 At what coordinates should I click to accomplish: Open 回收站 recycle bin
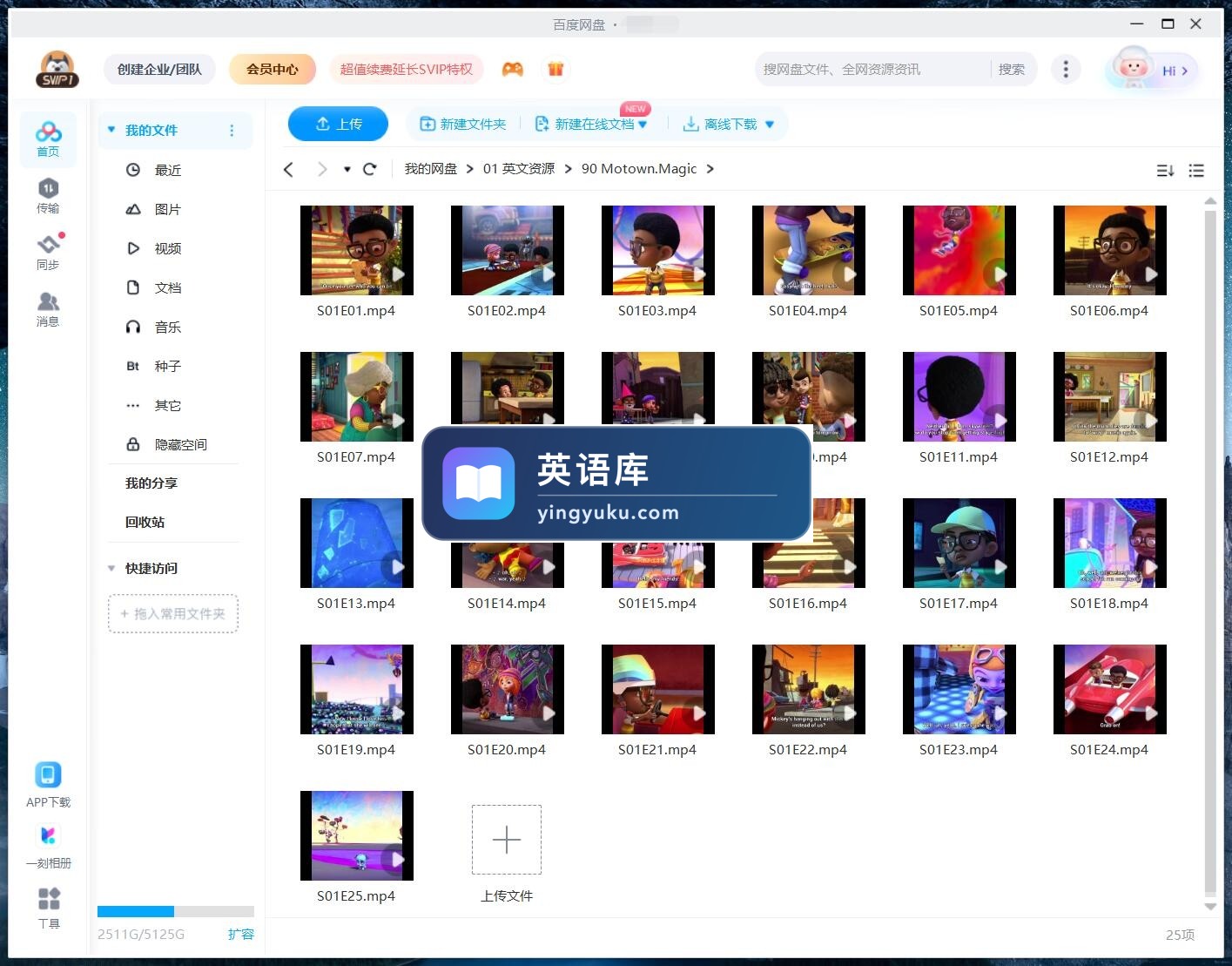coord(145,522)
